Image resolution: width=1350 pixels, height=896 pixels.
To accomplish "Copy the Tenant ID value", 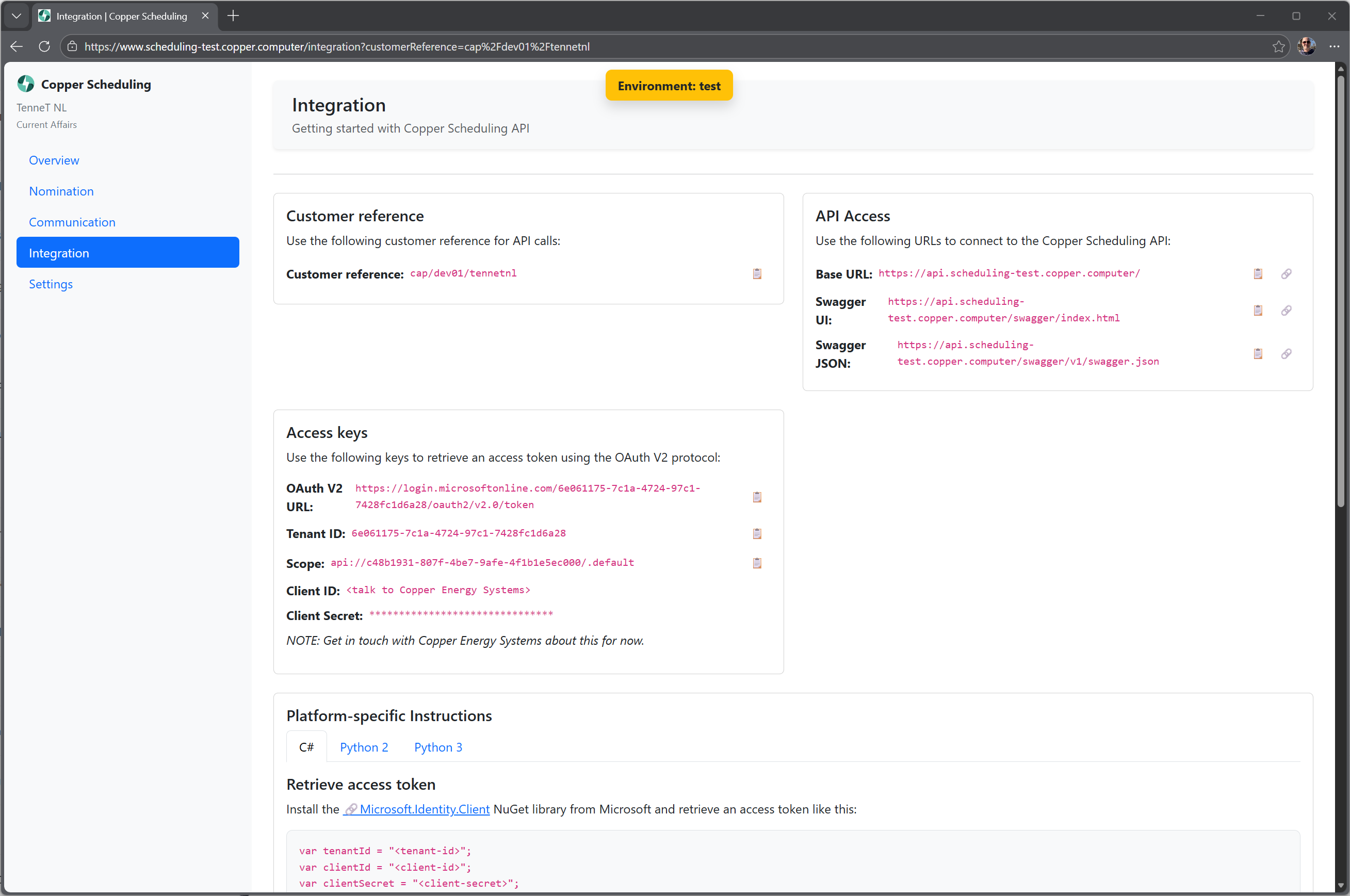I will point(757,533).
